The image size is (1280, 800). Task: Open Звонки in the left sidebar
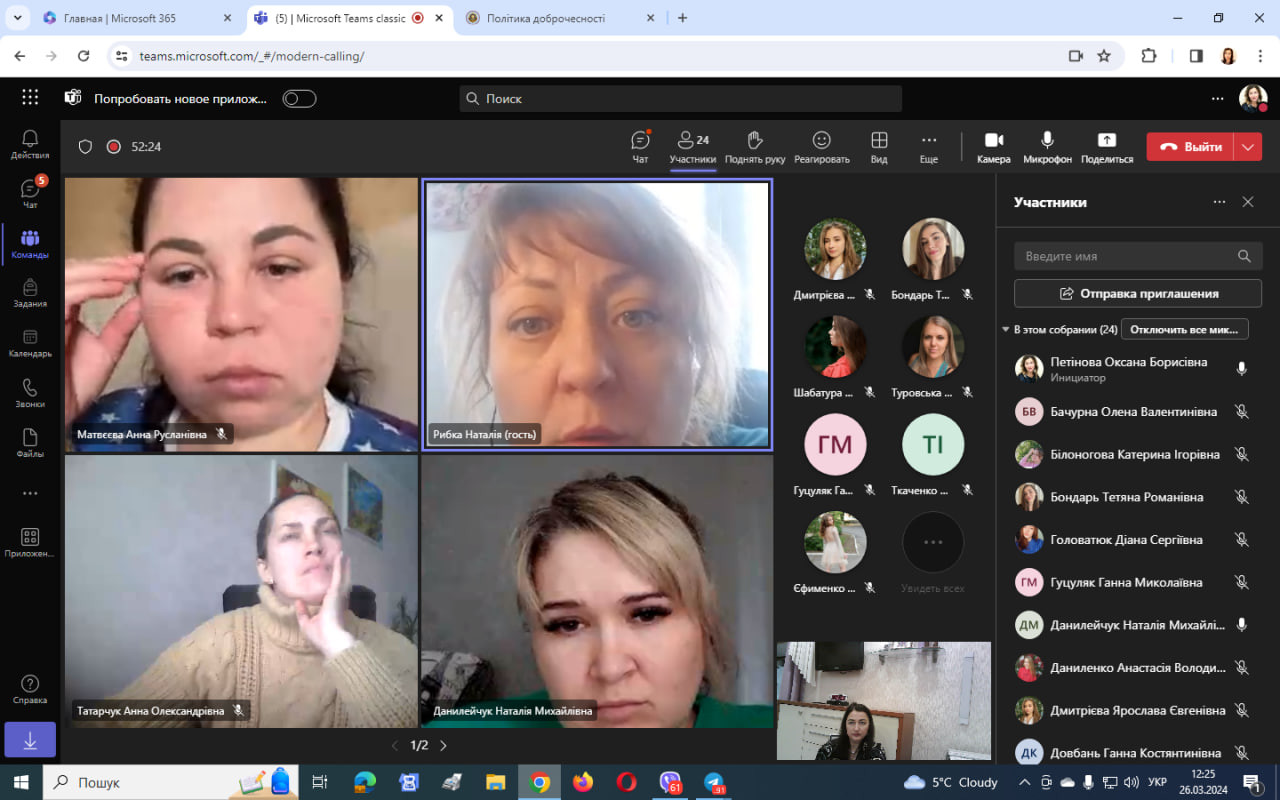pyautogui.click(x=30, y=393)
